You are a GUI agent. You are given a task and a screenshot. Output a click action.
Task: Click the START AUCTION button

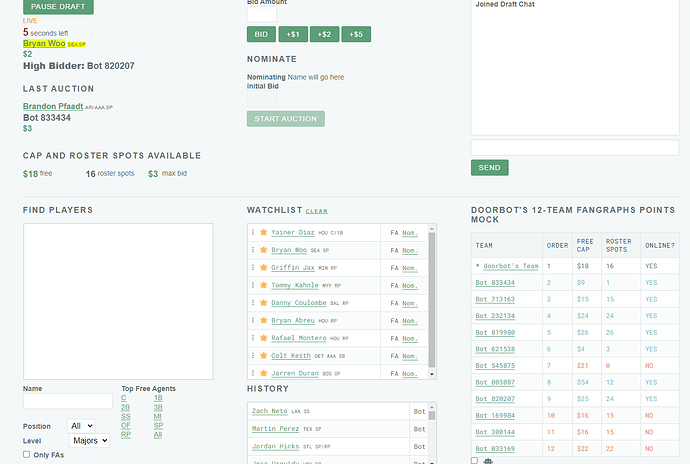(286, 119)
